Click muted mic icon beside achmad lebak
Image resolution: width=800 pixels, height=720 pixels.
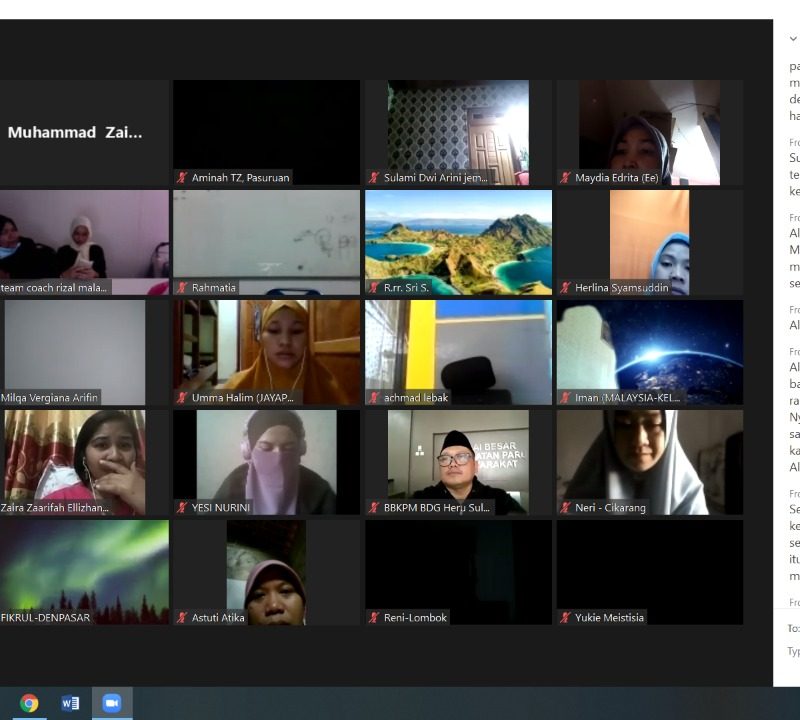coord(374,398)
